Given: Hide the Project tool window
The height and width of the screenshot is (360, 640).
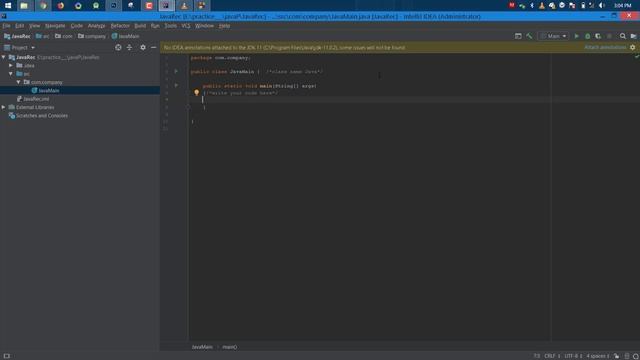Looking at the screenshot, I should click(x=153, y=47).
